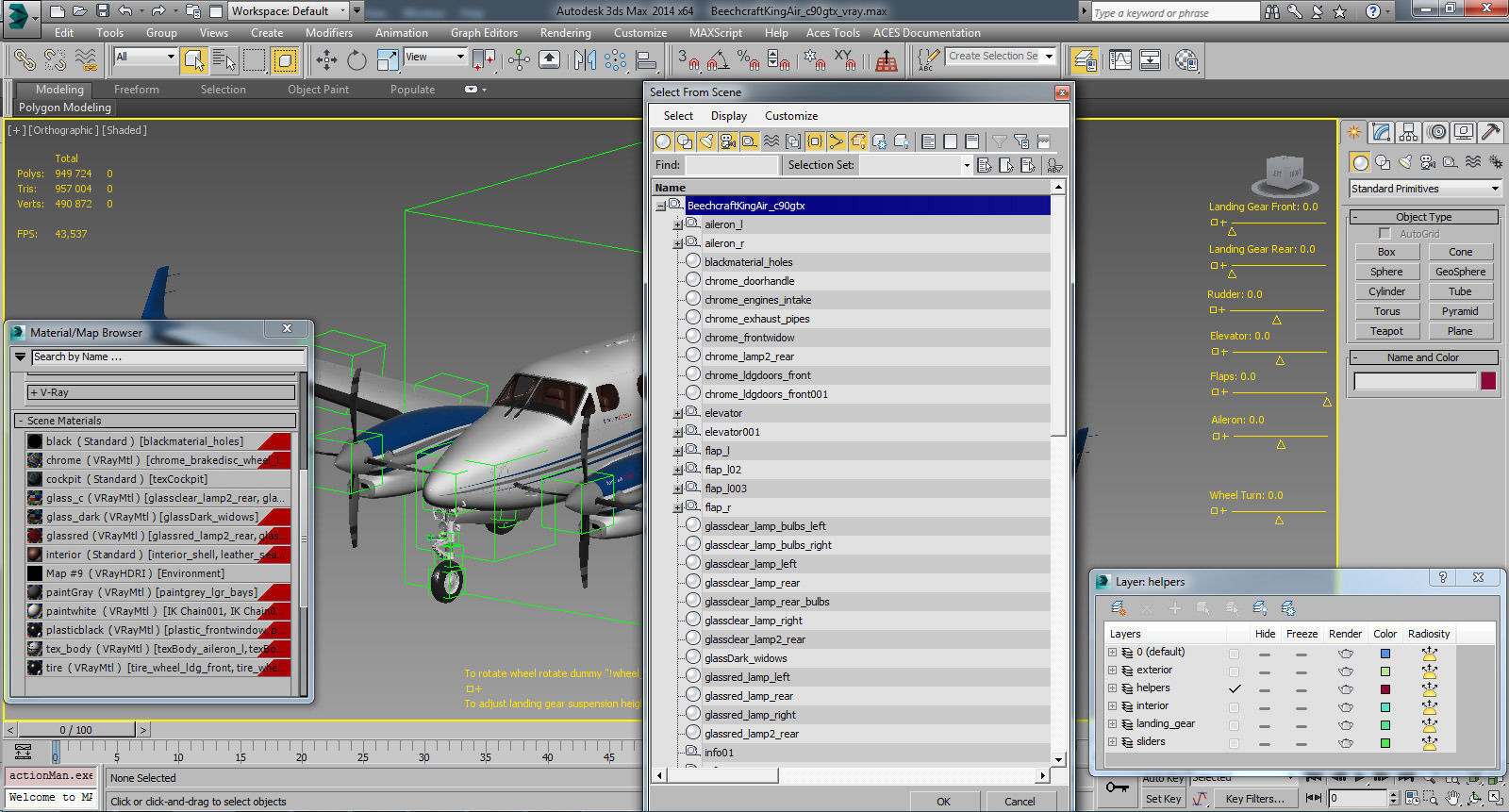The image size is (1509, 812).
Task: Toggle Freeze for the interior layer
Action: tap(1302, 708)
